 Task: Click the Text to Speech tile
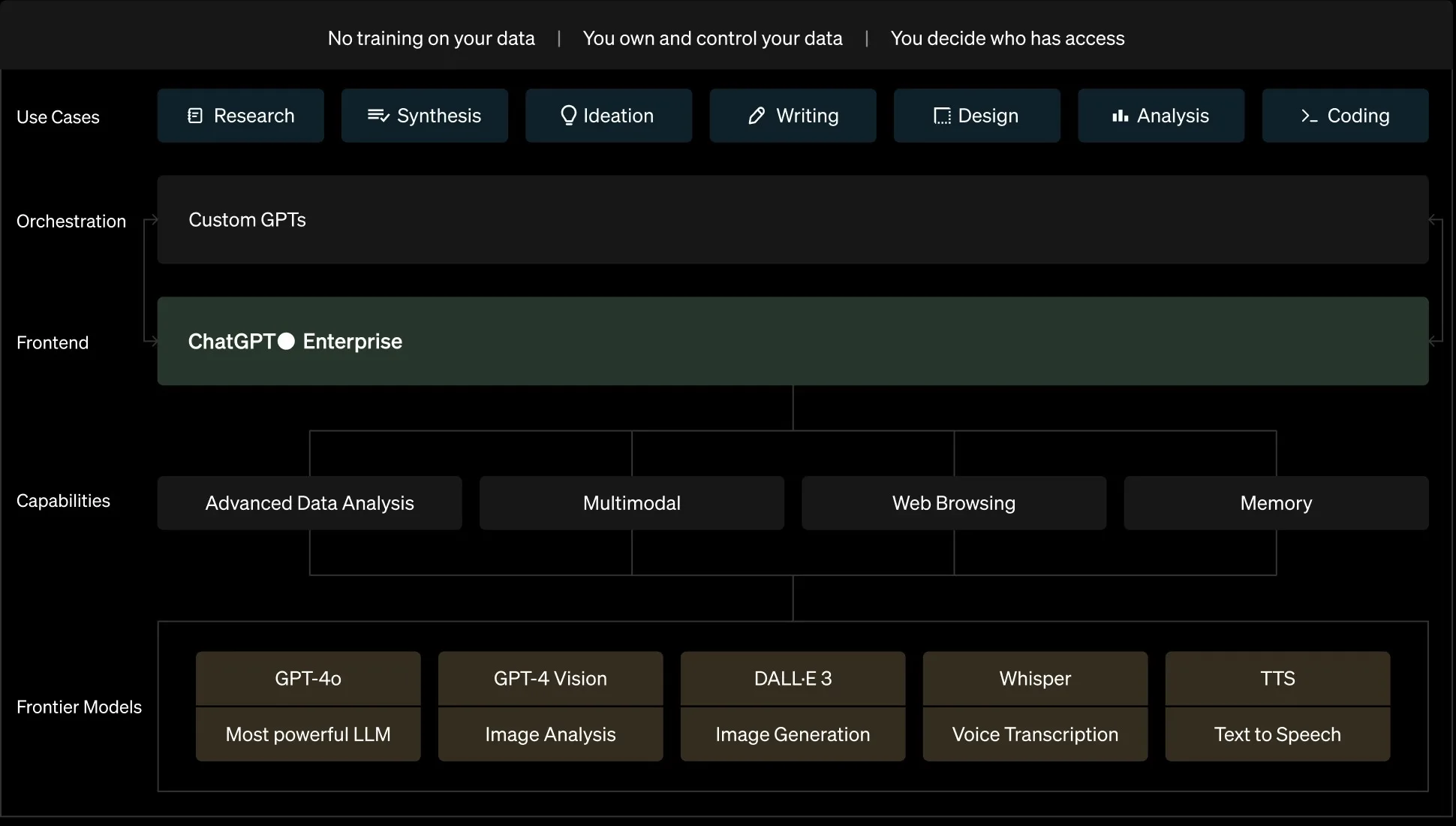click(x=1278, y=734)
